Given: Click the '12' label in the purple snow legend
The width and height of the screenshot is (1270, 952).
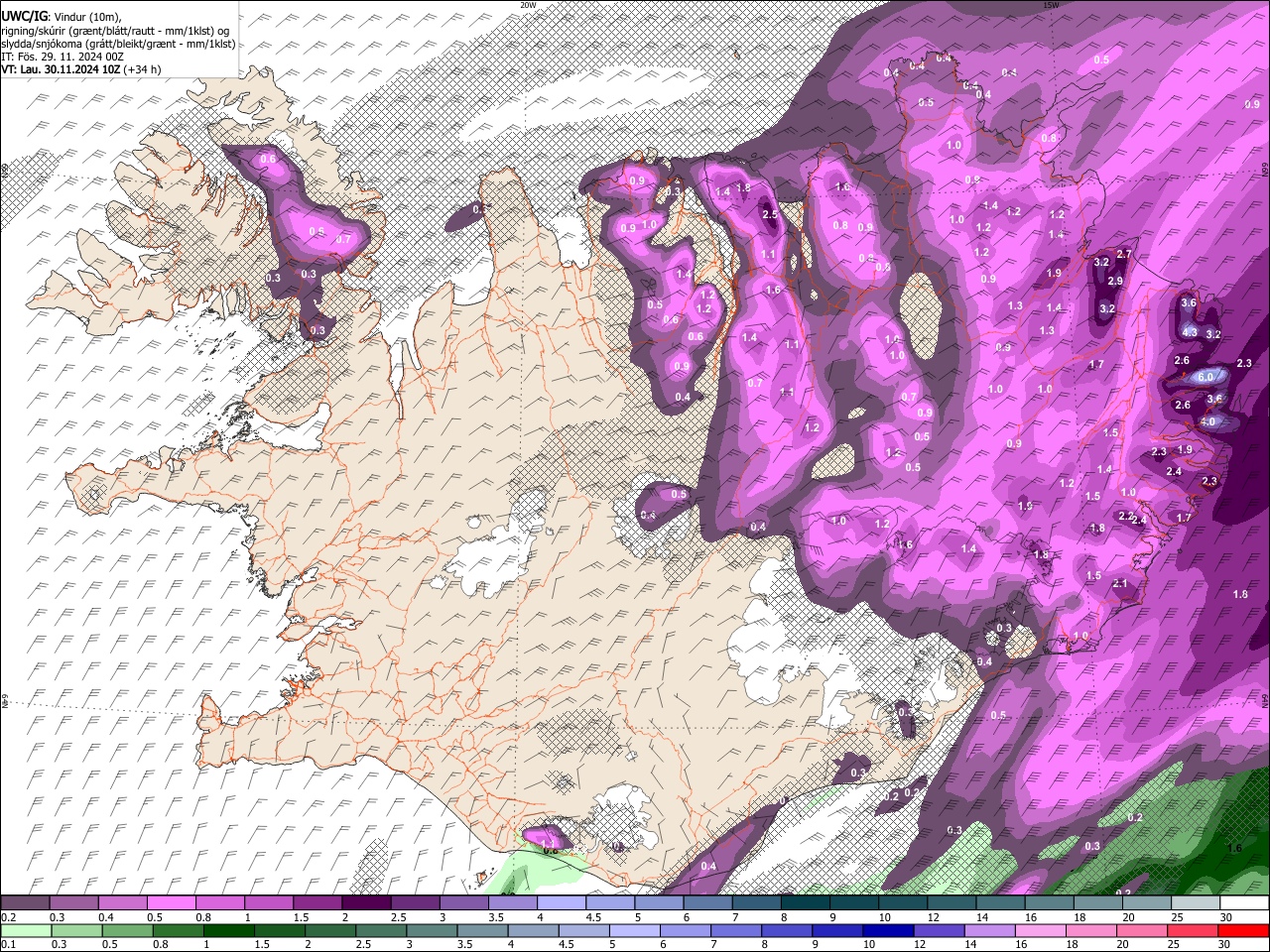Looking at the screenshot, I should click(932, 917).
